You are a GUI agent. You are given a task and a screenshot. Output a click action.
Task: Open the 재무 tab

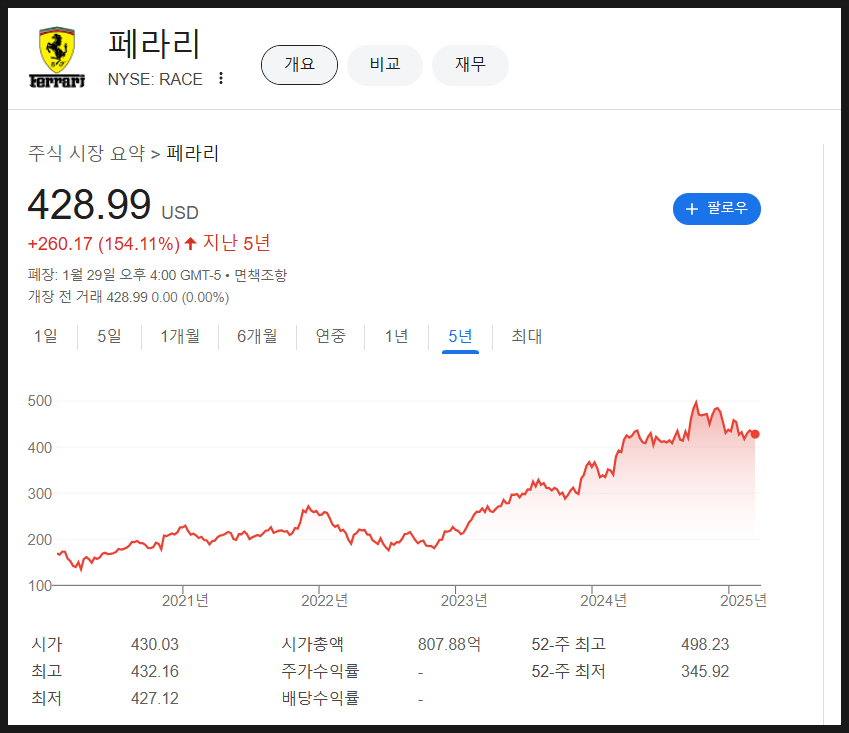[x=471, y=65]
